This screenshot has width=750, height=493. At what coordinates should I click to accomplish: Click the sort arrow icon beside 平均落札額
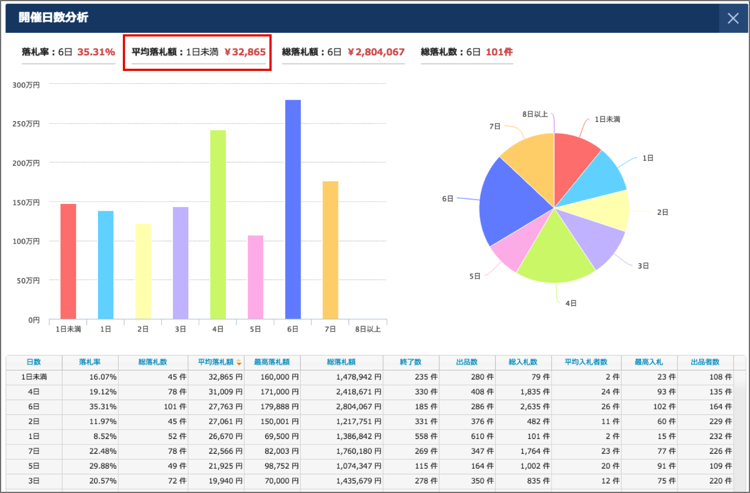tap(238, 362)
